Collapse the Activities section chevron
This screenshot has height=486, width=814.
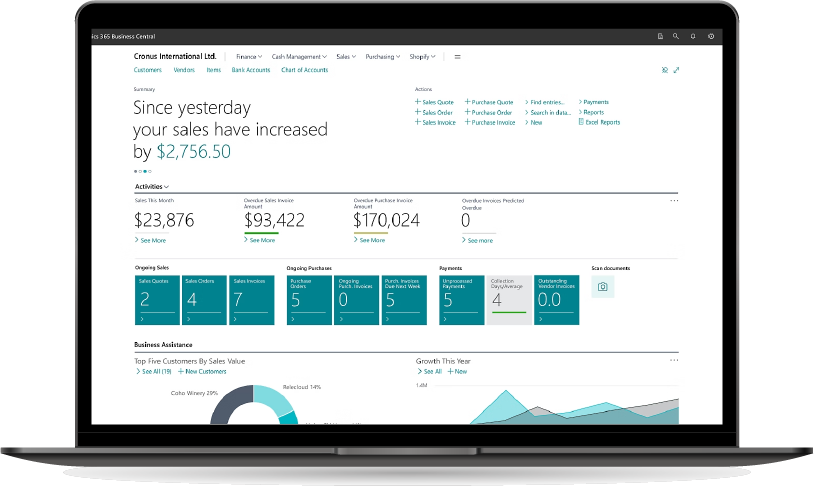click(x=166, y=187)
